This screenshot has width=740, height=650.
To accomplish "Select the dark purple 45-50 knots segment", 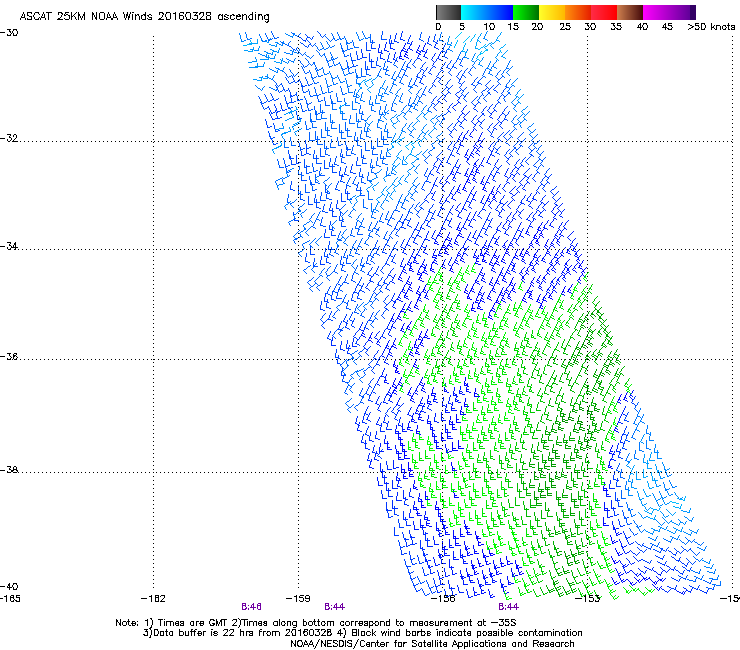I will [682, 12].
